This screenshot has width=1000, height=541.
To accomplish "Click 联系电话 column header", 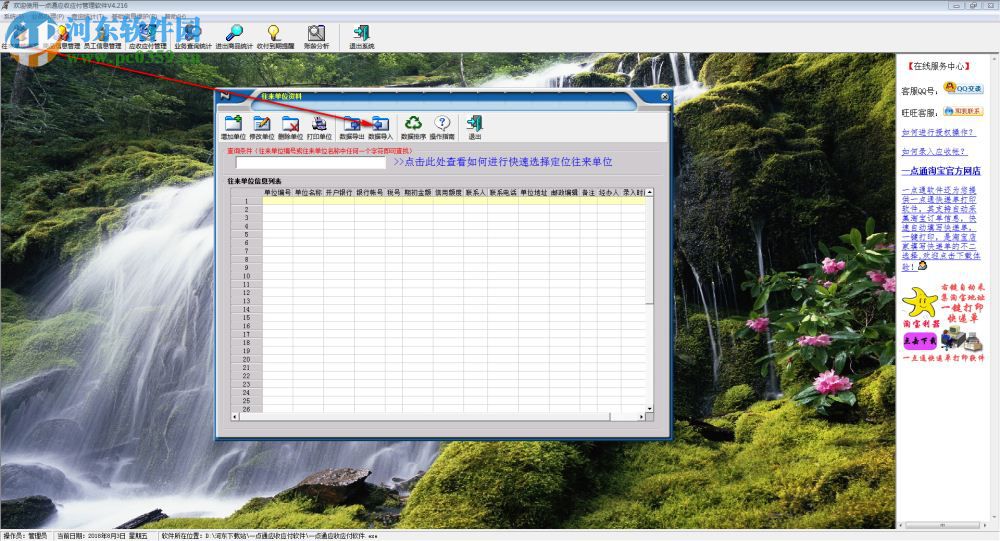I will (503, 192).
